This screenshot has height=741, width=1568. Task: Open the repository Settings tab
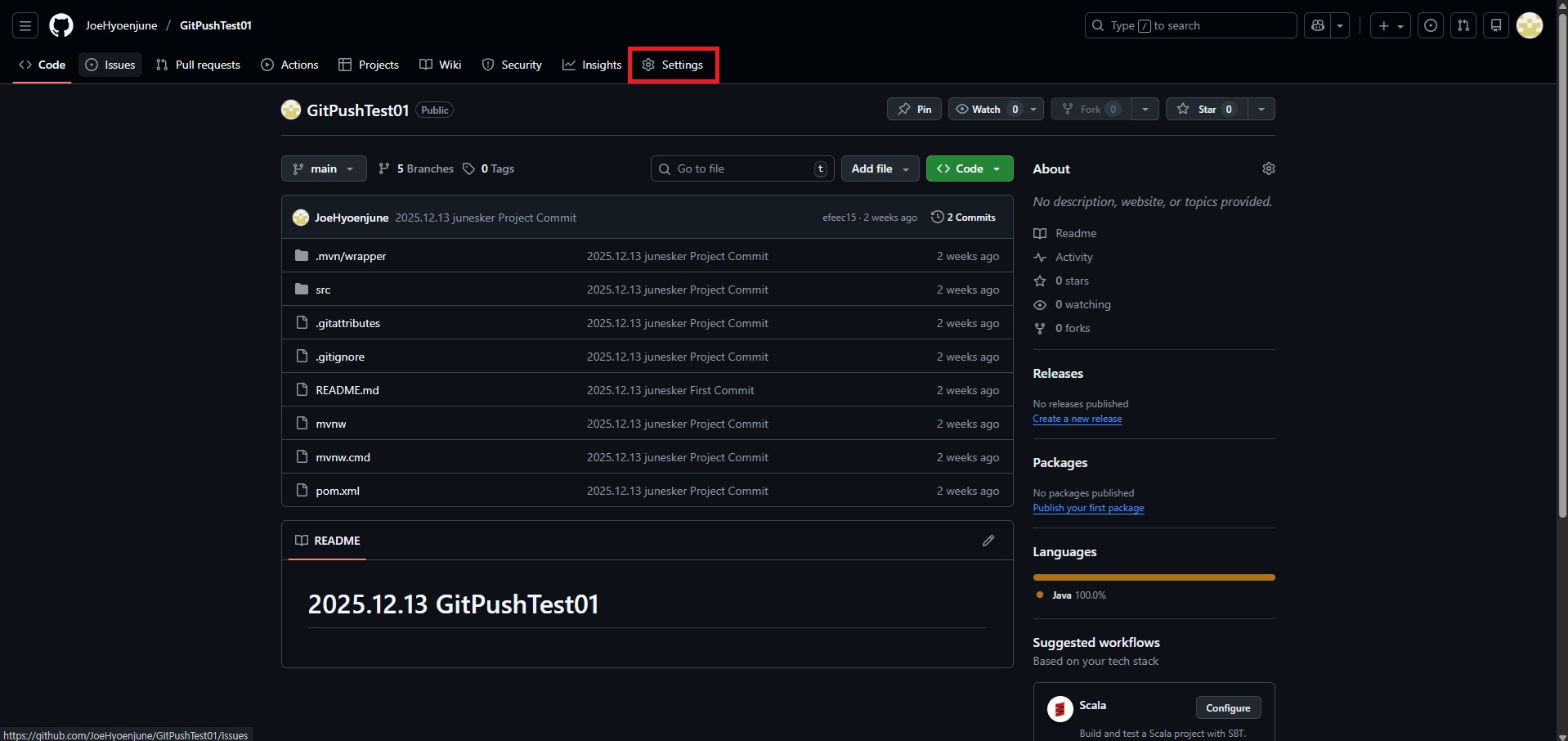tap(673, 65)
